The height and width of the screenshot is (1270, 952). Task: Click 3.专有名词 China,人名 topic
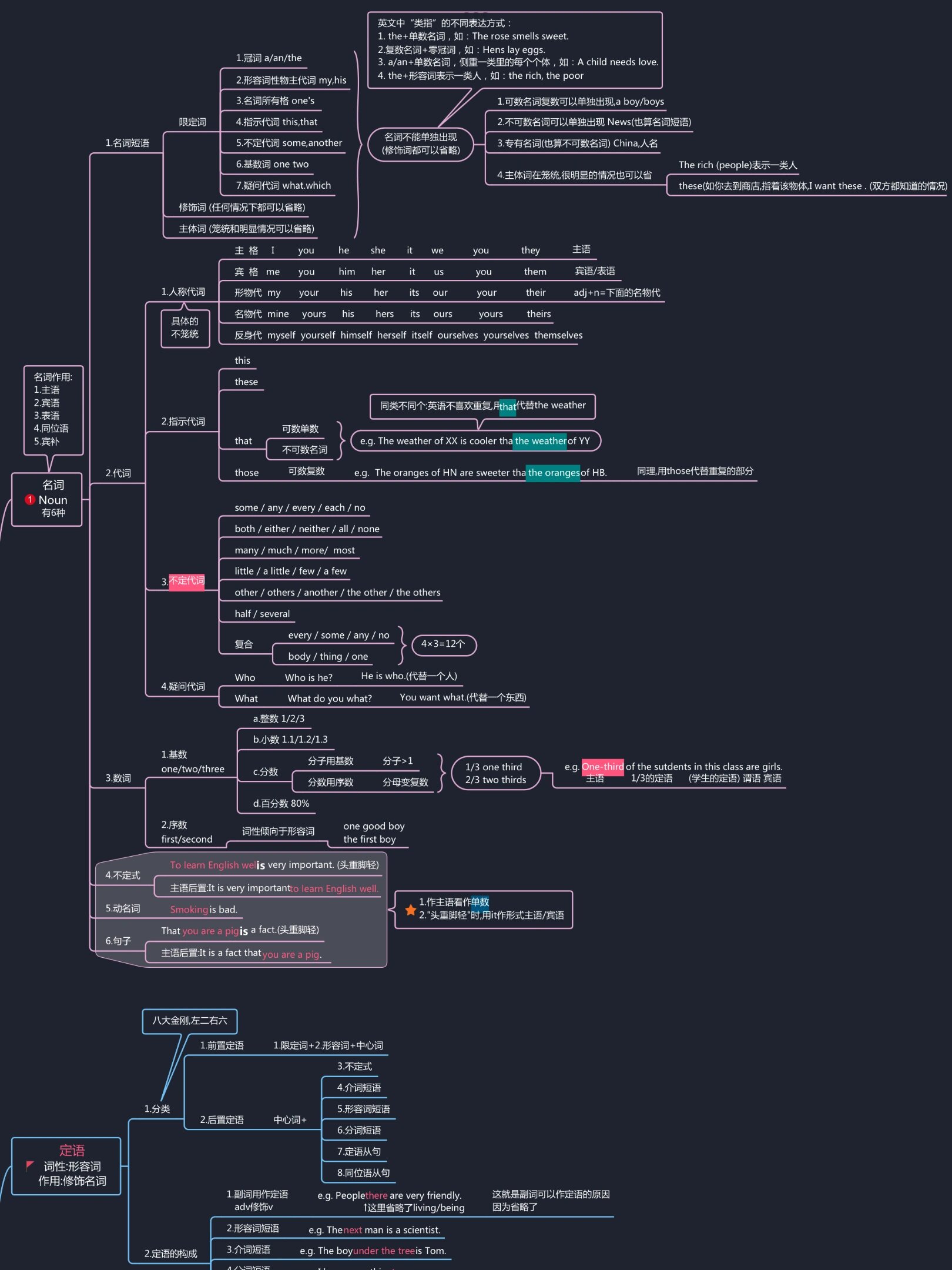(577, 143)
